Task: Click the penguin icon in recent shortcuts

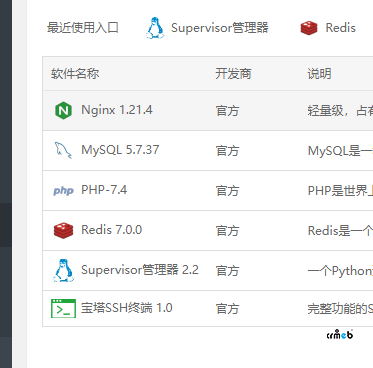Action: coord(155,28)
